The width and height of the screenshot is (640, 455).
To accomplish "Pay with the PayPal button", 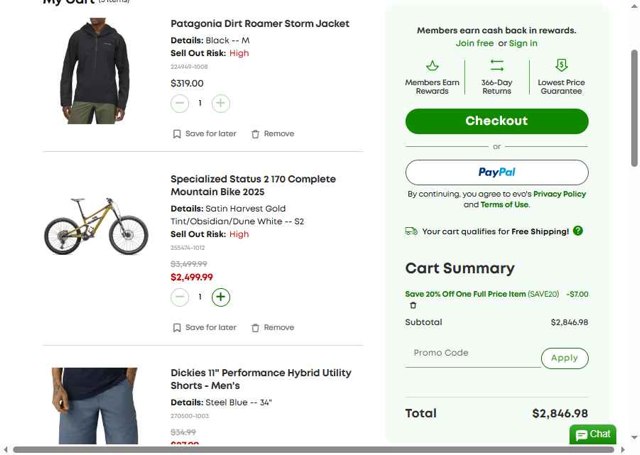I will (496, 172).
